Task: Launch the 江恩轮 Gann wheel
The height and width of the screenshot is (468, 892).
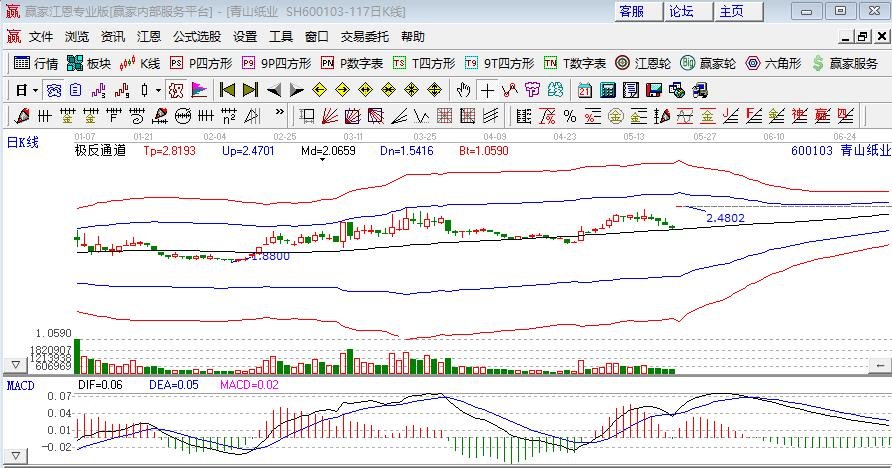Action: (x=643, y=63)
